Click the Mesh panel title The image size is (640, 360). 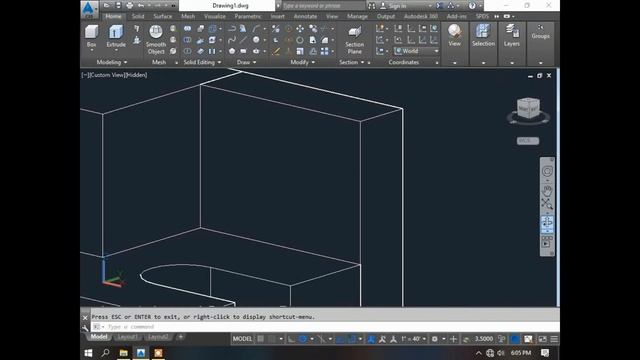pos(159,62)
